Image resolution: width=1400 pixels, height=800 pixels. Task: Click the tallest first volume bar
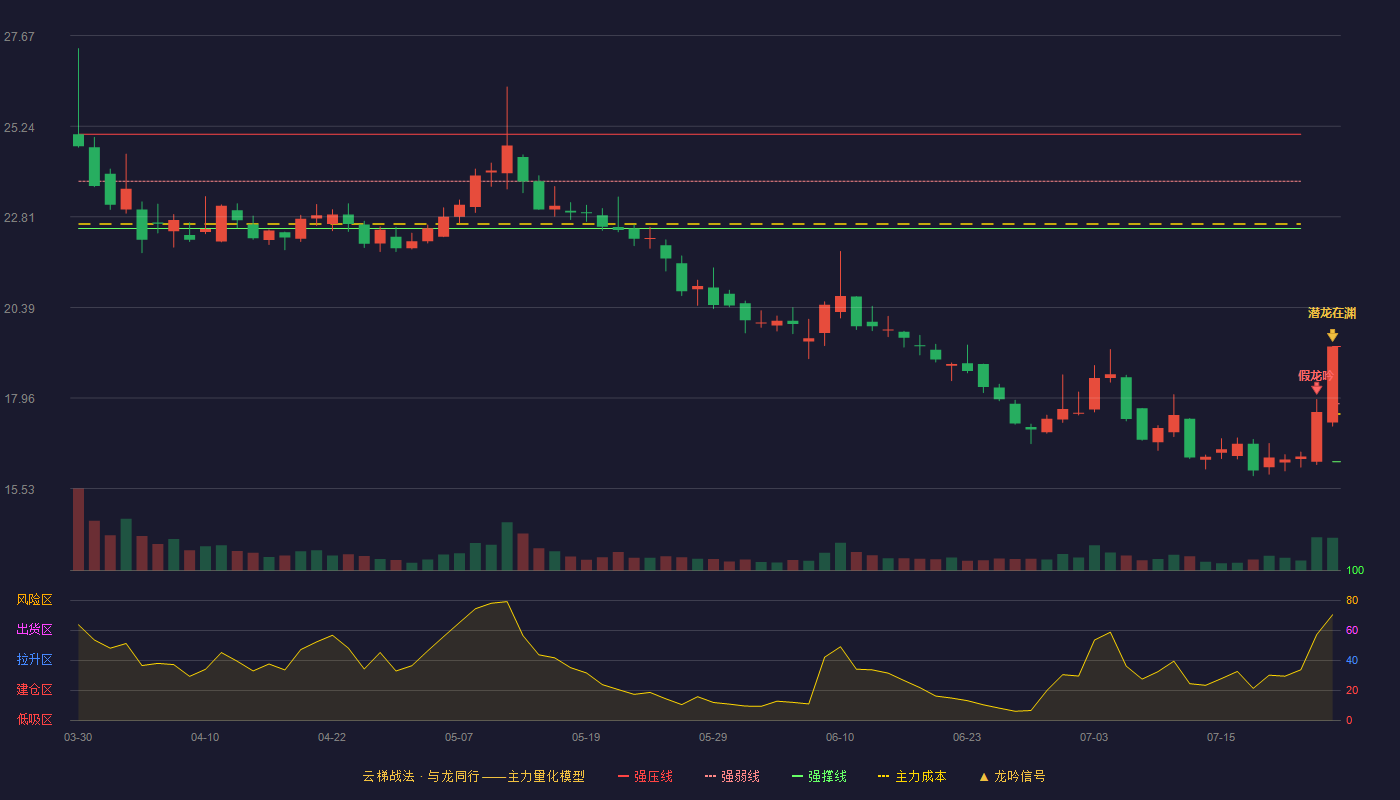tap(78, 529)
